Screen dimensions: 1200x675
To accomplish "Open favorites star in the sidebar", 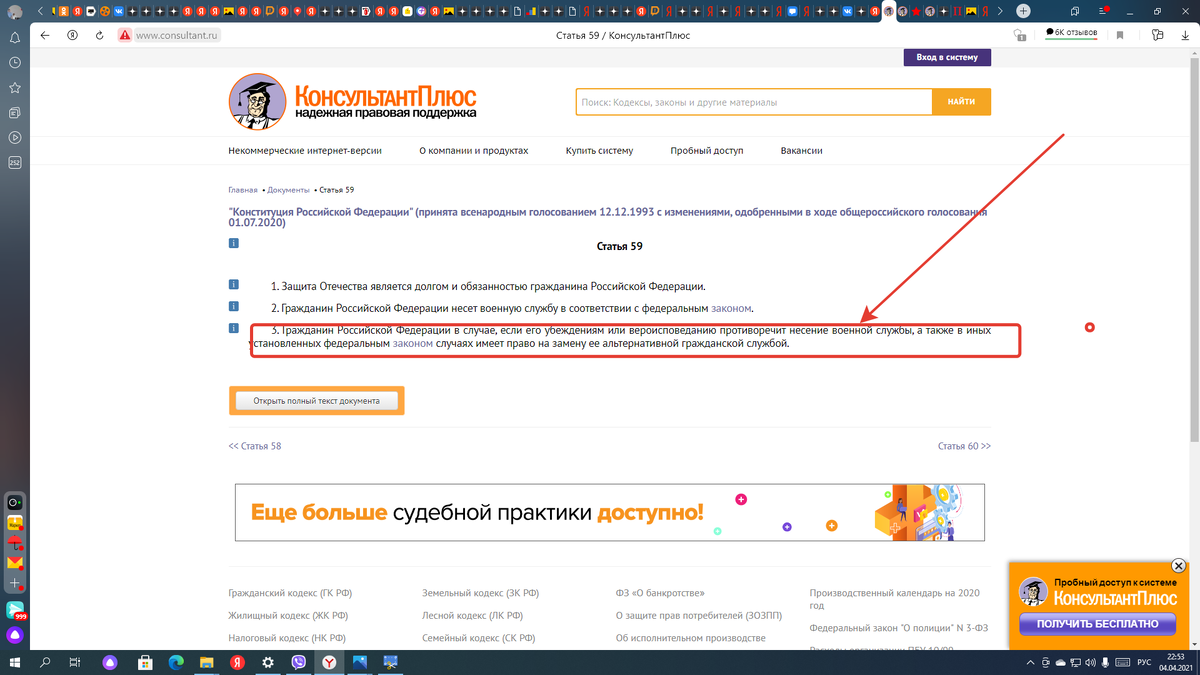I will pos(15,87).
